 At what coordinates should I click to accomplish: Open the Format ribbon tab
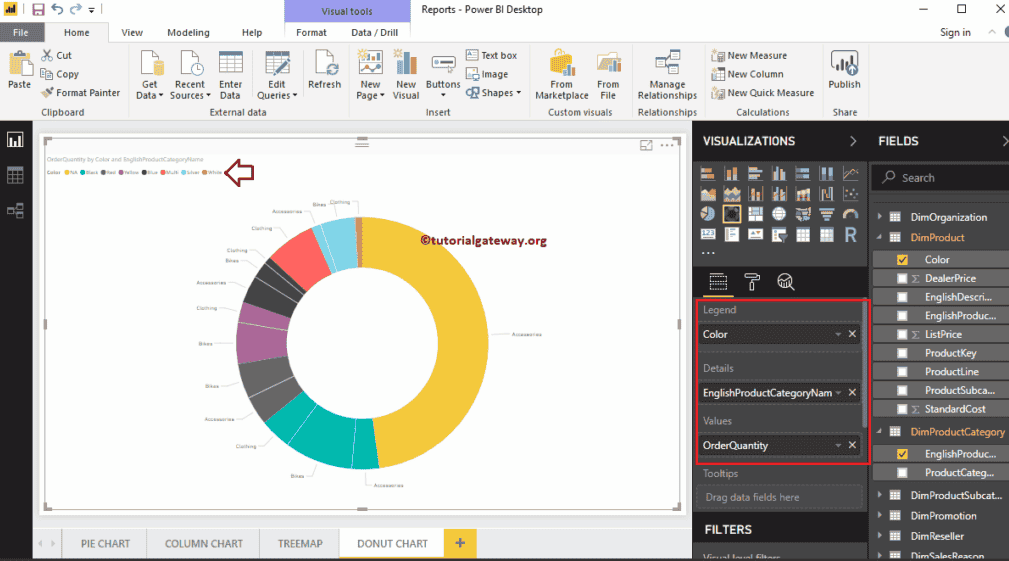pos(311,32)
